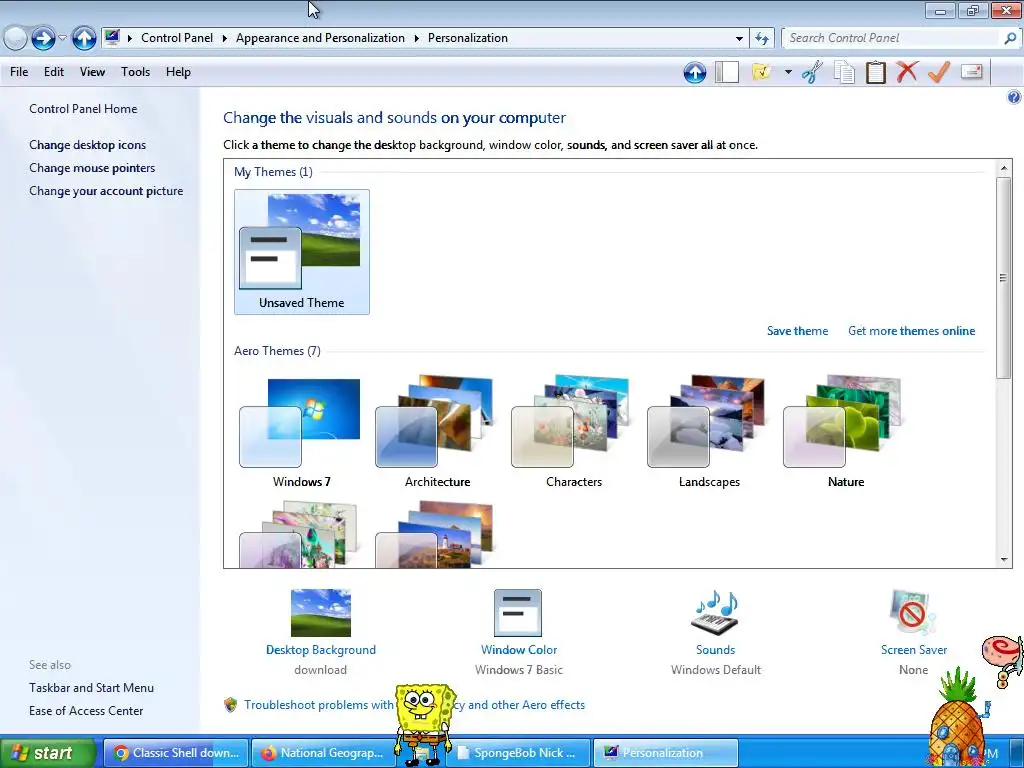Expand the address bar history dropdown
Viewport: 1024px width, 768px height.
coord(739,39)
